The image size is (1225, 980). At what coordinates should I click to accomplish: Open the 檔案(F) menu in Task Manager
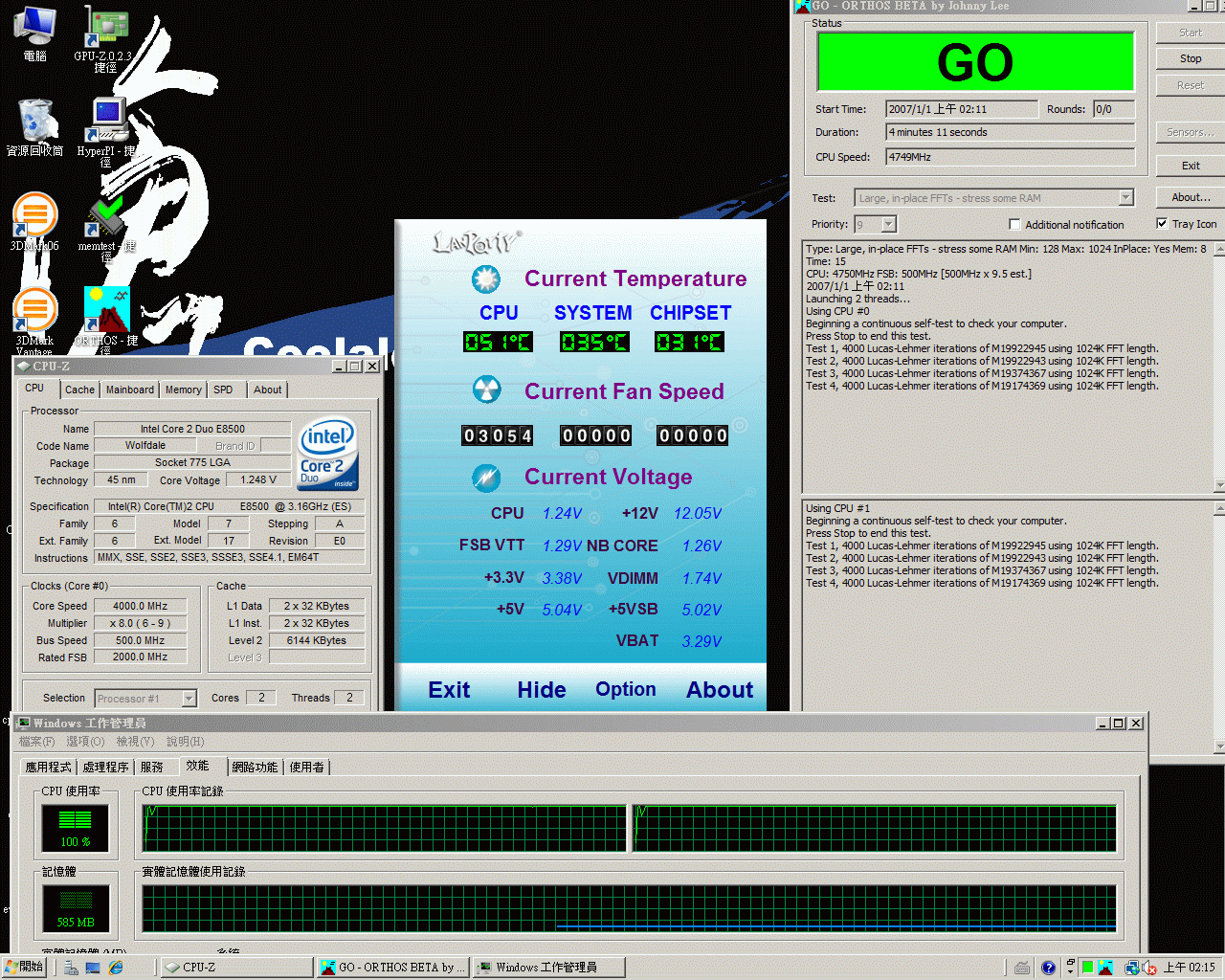tap(36, 742)
